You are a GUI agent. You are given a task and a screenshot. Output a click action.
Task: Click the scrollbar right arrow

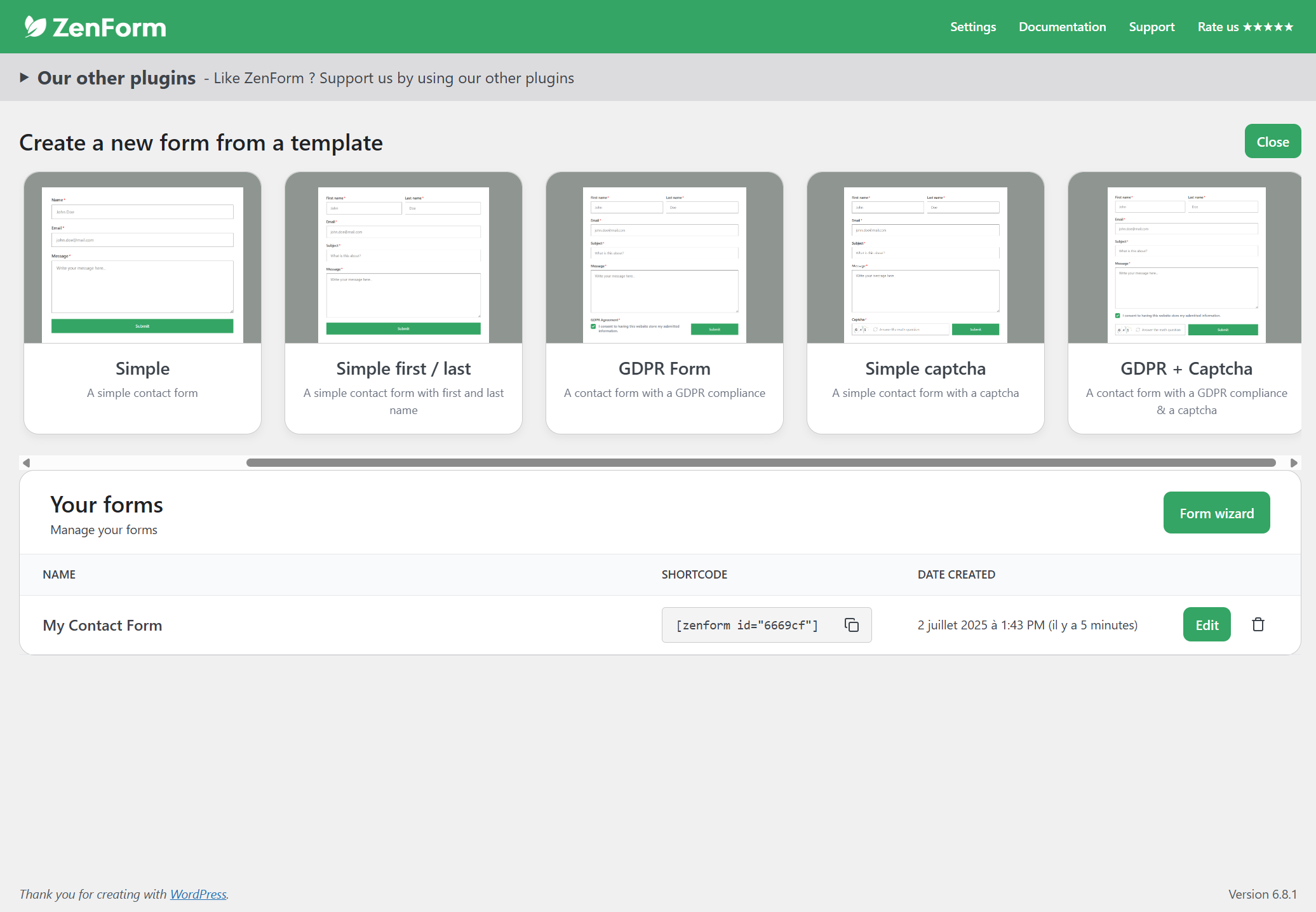pos(1294,463)
